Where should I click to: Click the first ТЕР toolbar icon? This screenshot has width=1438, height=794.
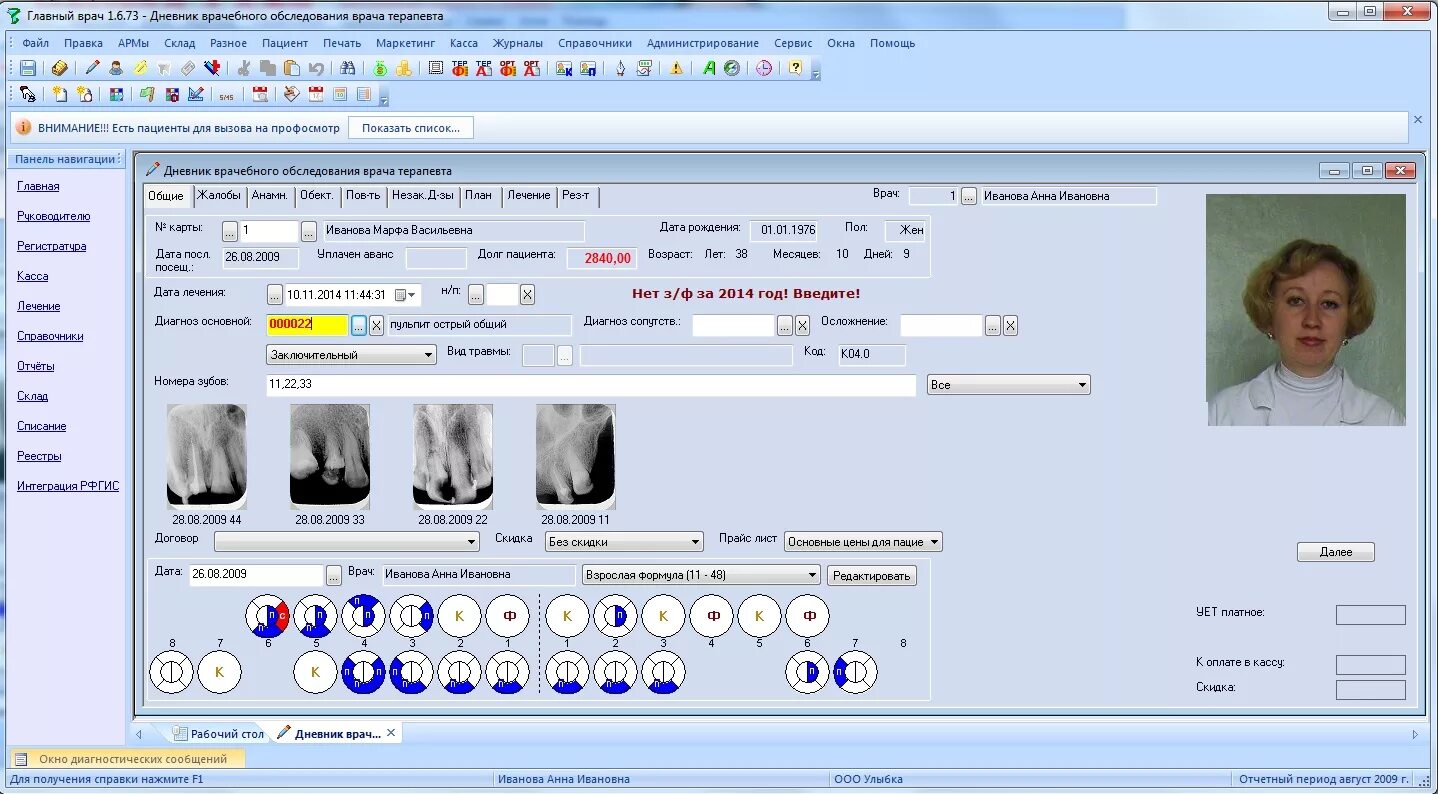pyautogui.click(x=460, y=68)
